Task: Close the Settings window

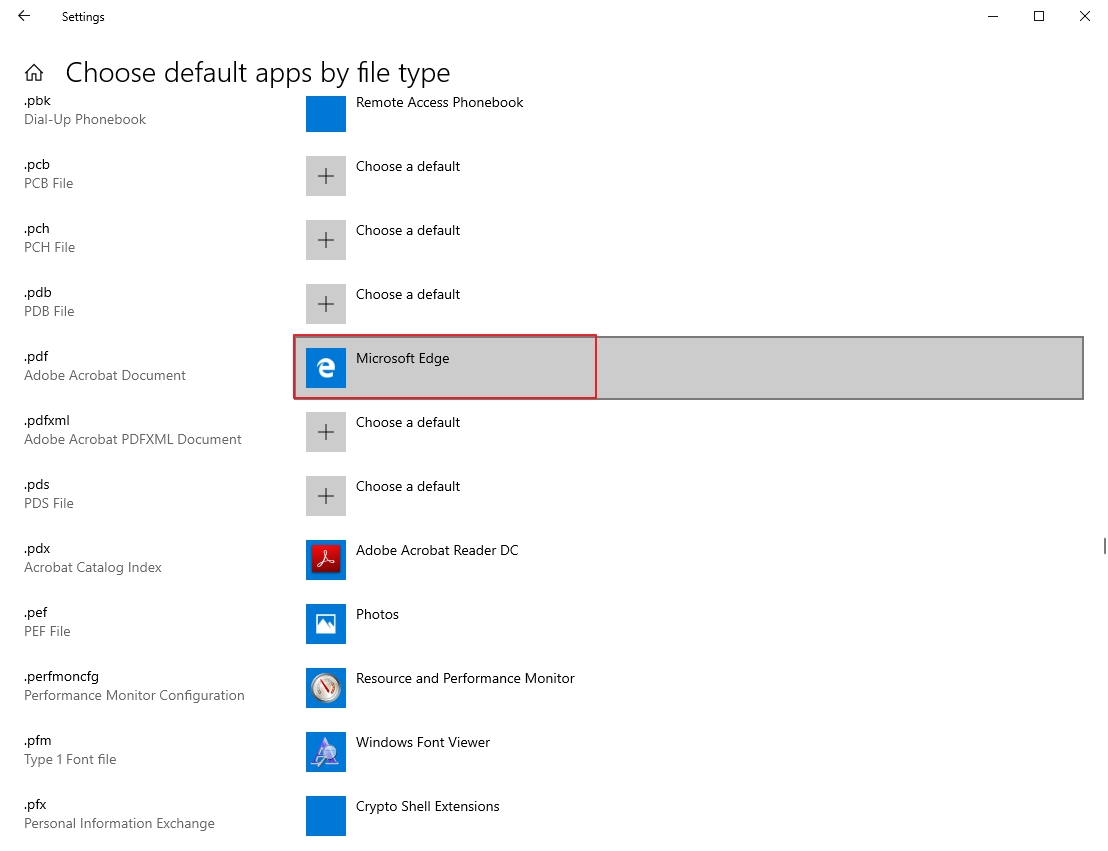Action: point(1085,16)
